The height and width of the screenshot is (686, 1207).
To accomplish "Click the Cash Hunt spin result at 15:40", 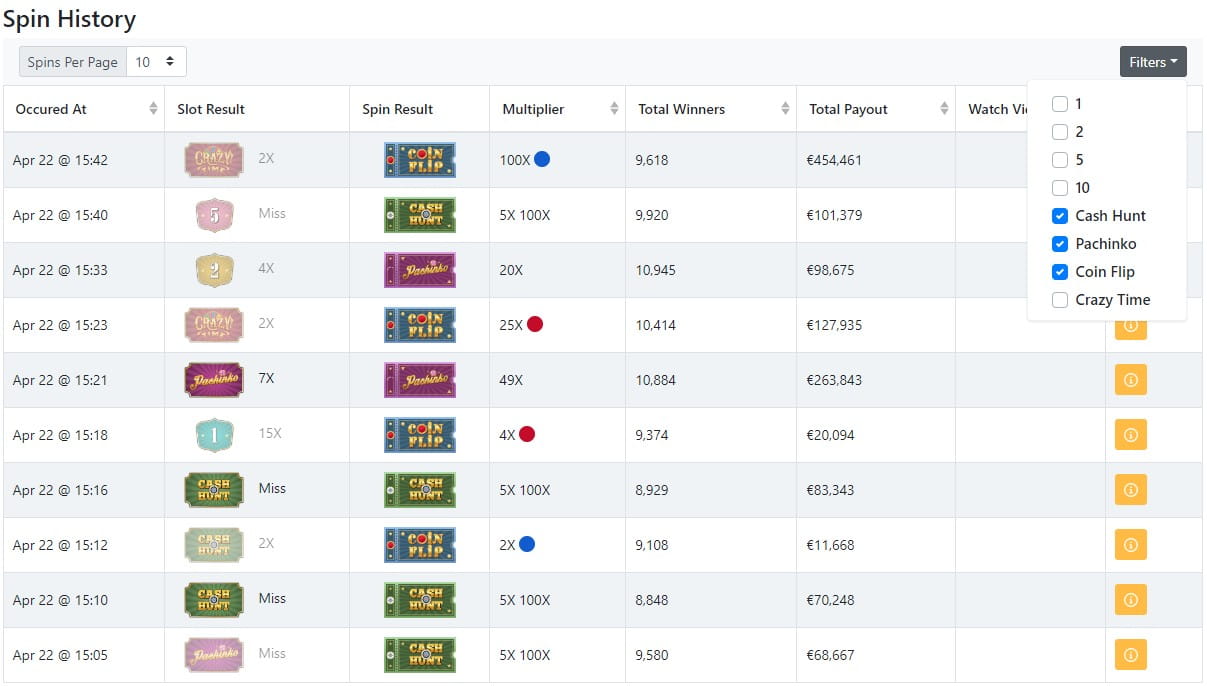I will click(x=420, y=215).
